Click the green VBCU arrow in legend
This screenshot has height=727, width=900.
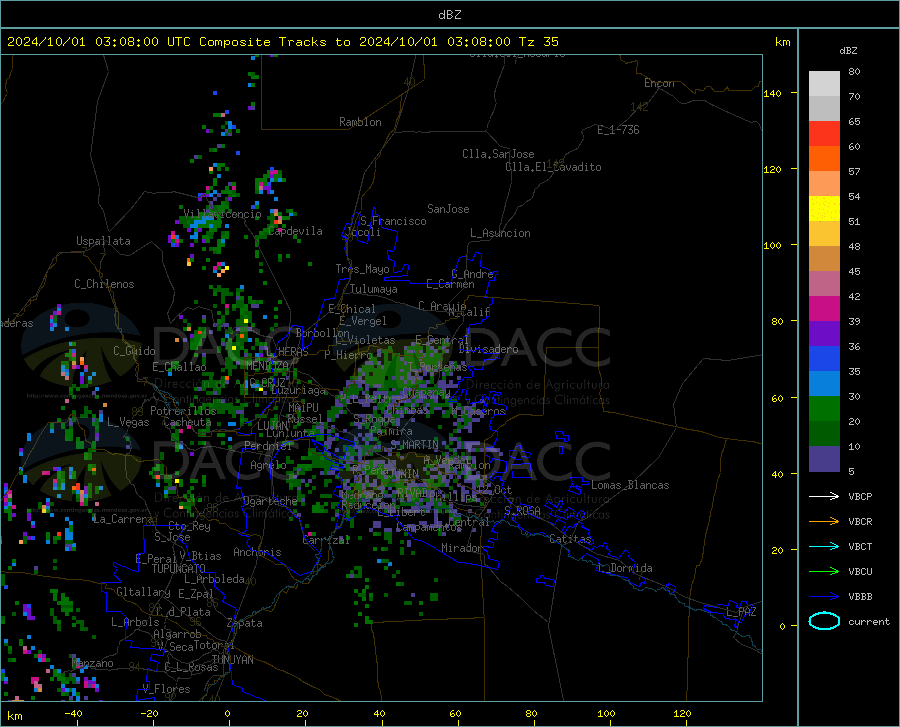(x=824, y=572)
